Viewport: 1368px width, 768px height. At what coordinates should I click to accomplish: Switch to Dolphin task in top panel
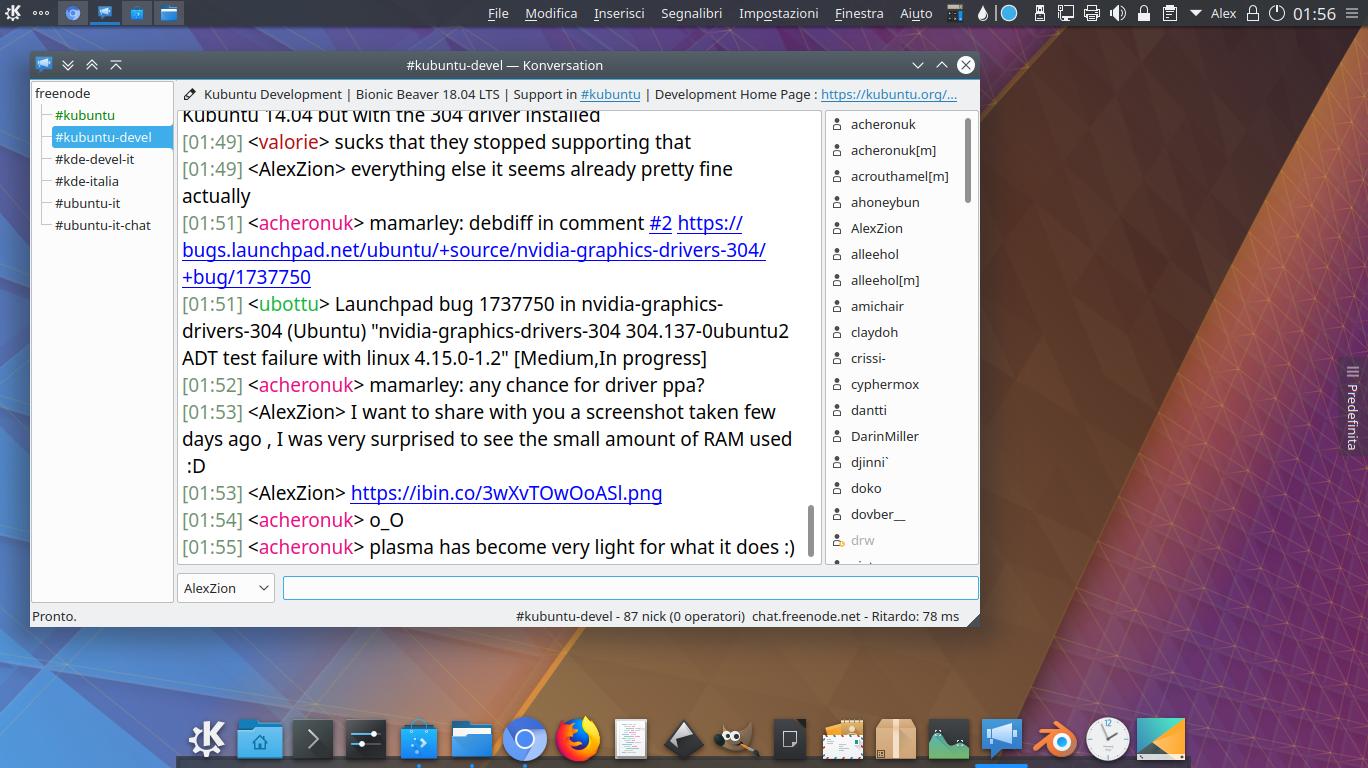[x=169, y=13]
